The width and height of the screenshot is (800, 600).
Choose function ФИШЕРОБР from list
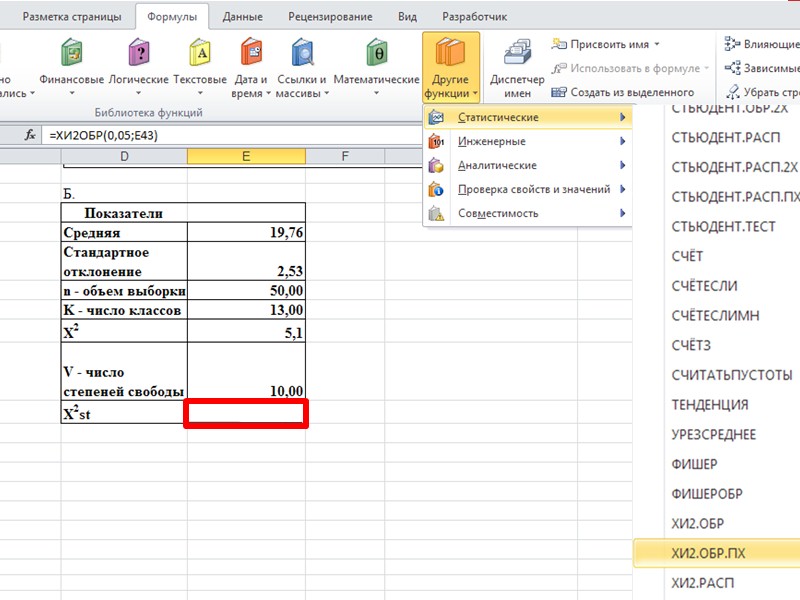pos(707,494)
